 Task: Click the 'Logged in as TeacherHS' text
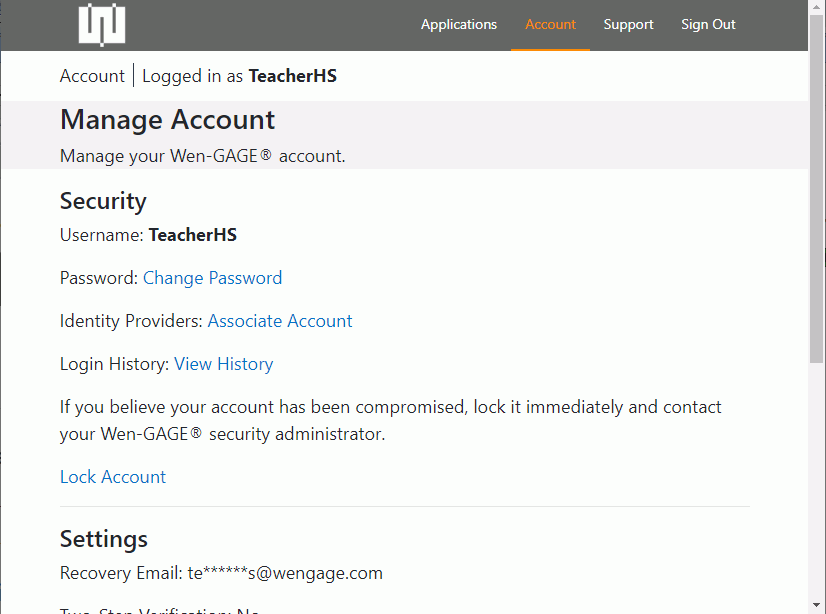tap(239, 76)
